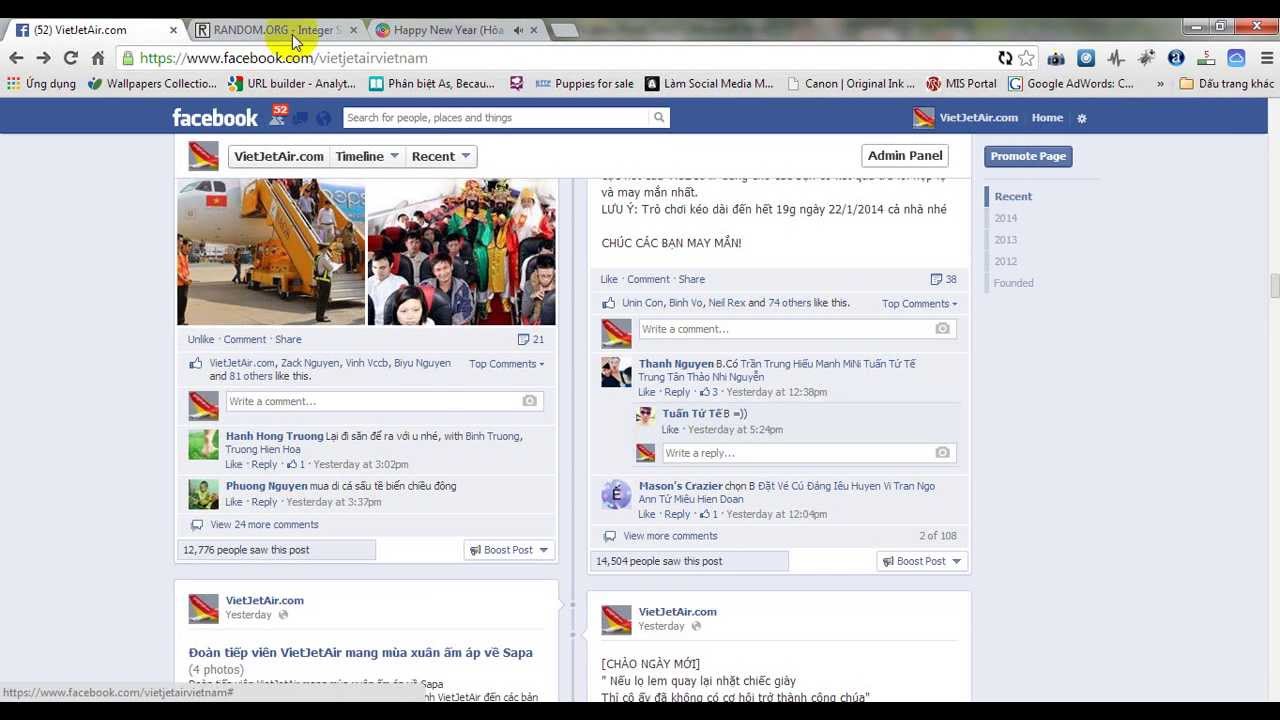Close the Happy New Year tab
The image size is (1280, 720).
coord(533,30)
